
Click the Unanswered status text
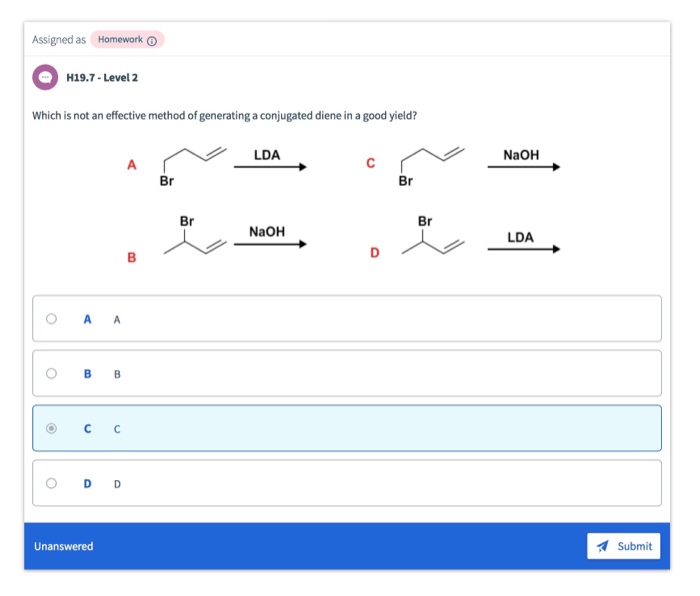(64, 546)
